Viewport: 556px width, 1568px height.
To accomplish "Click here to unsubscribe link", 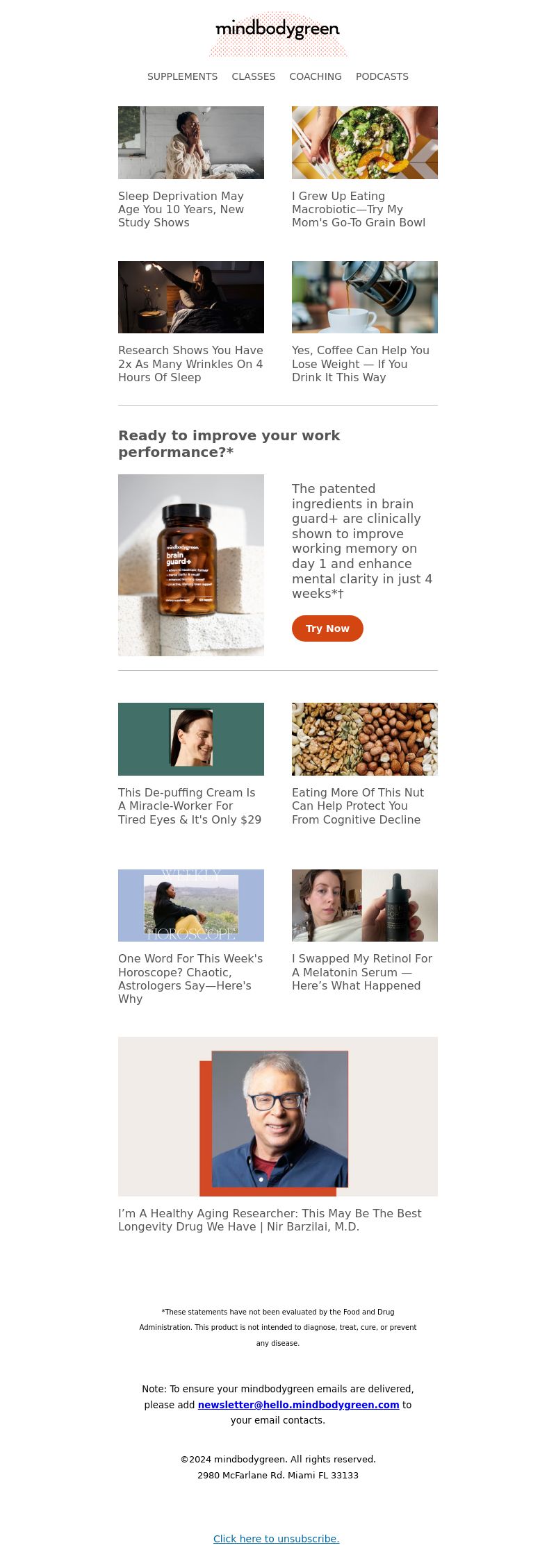I will (x=277, y=1539).
